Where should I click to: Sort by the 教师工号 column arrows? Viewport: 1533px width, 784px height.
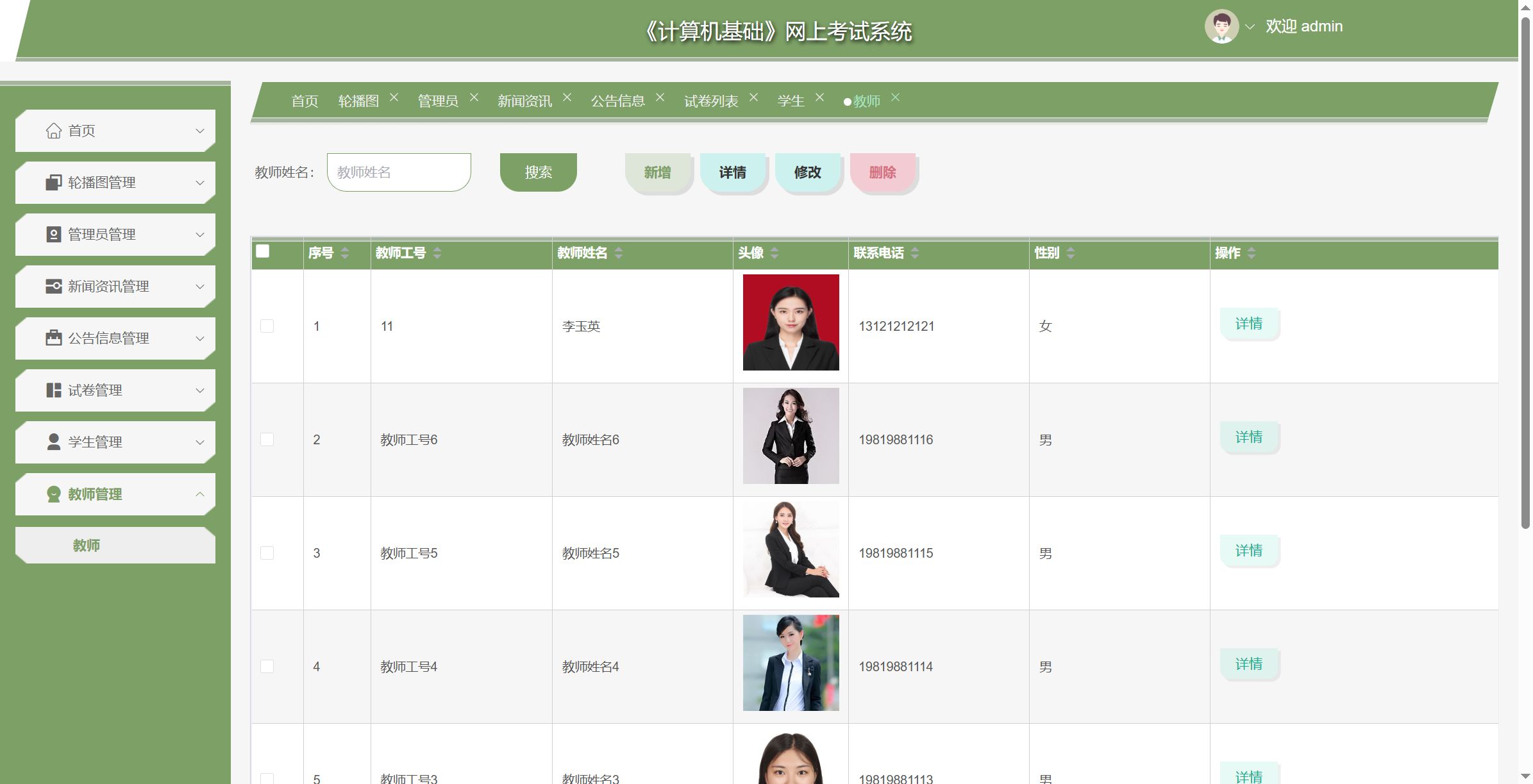437,253
